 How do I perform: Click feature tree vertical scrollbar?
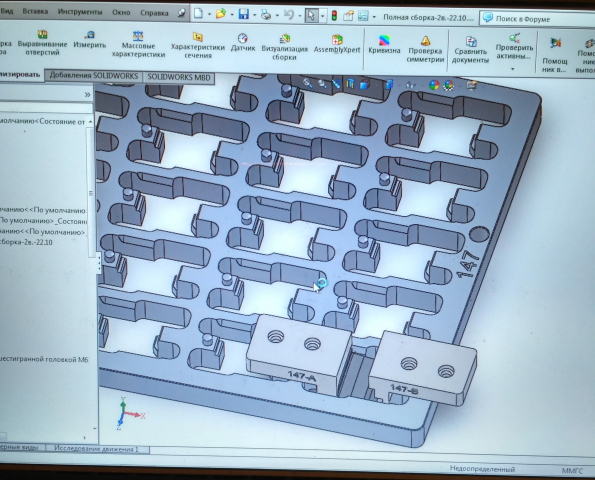pyautogui.click(x=91, y=193)
